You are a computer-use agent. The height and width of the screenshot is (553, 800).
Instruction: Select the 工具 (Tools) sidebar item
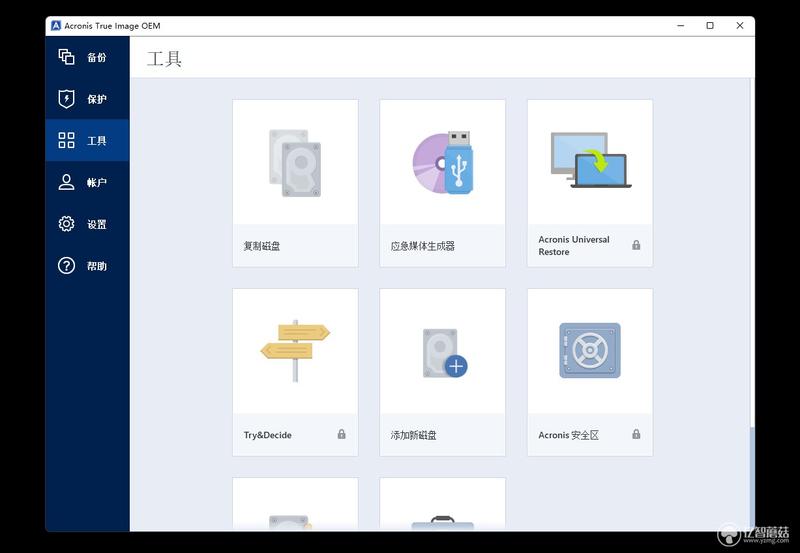(87, 140)
